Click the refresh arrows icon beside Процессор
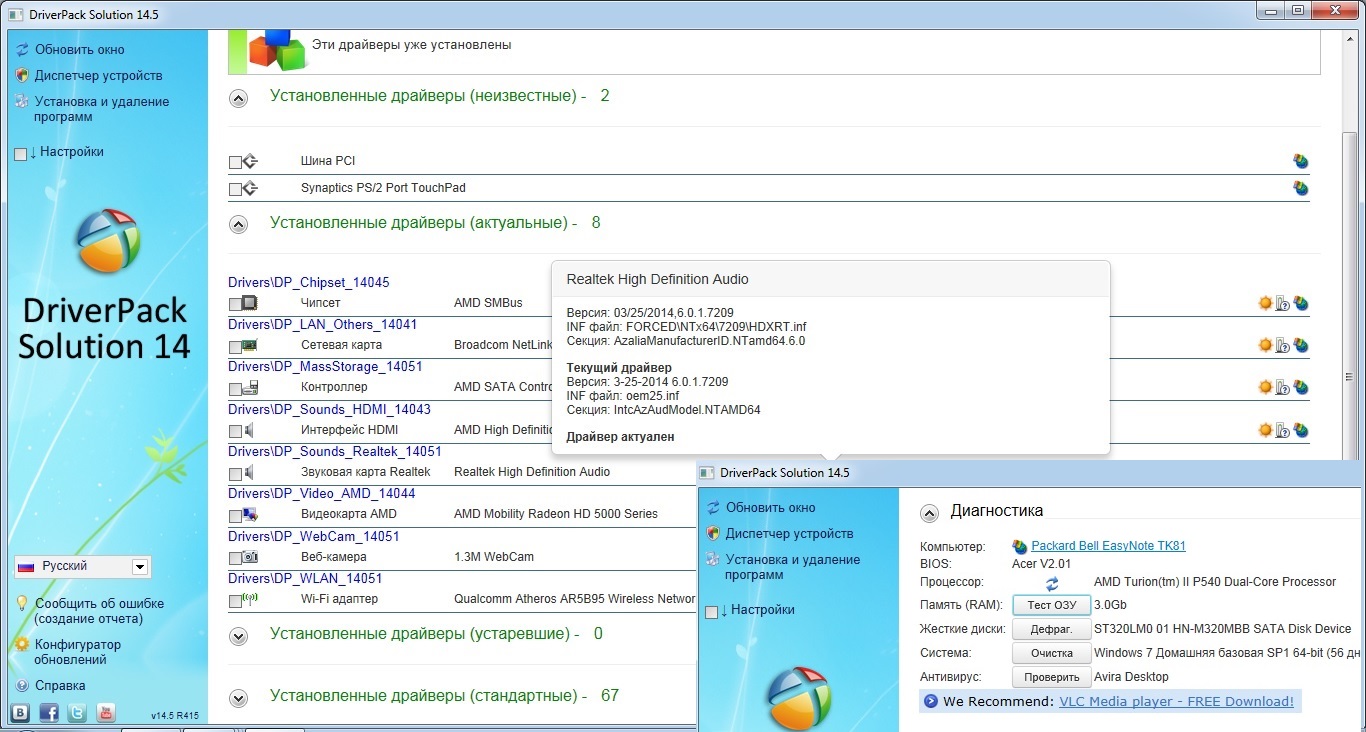 tap(1052, 583)
